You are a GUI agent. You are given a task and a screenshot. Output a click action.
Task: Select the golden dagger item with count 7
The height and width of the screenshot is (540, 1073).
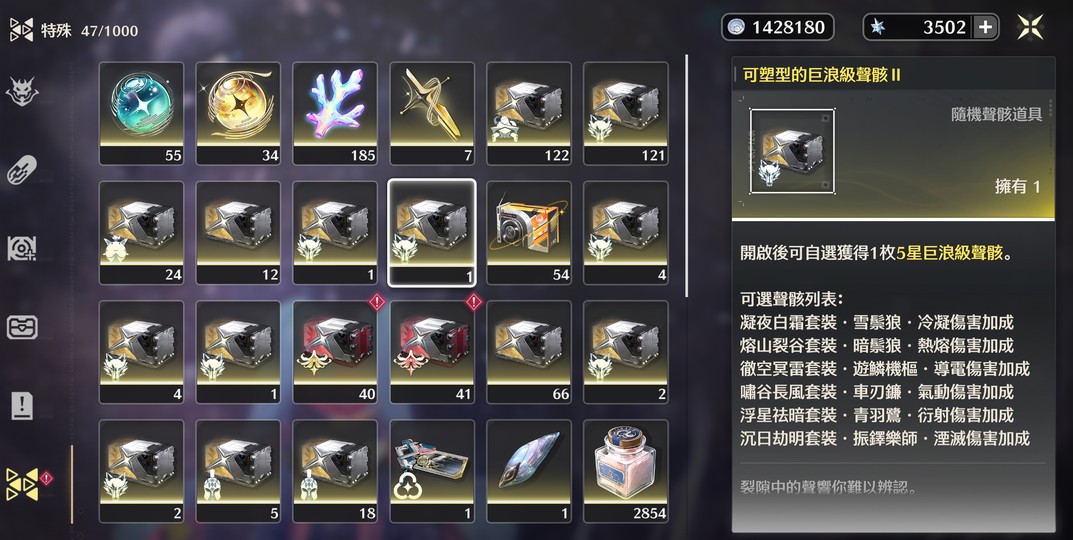[x=432, y=114]
